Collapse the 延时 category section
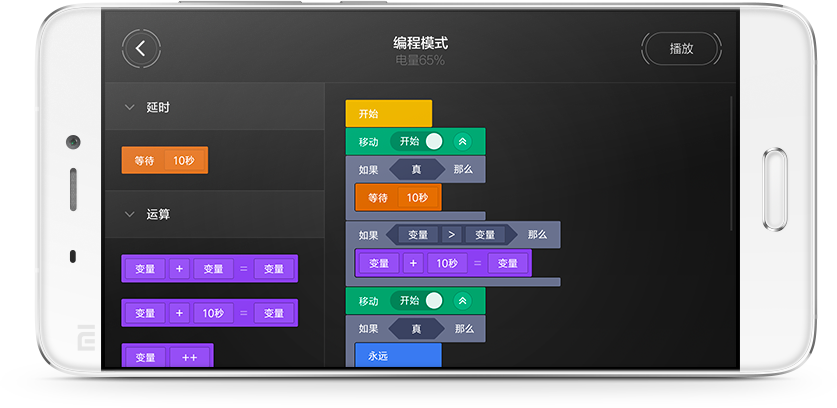This screenshot has height=408, width=837. pos(129,107)
